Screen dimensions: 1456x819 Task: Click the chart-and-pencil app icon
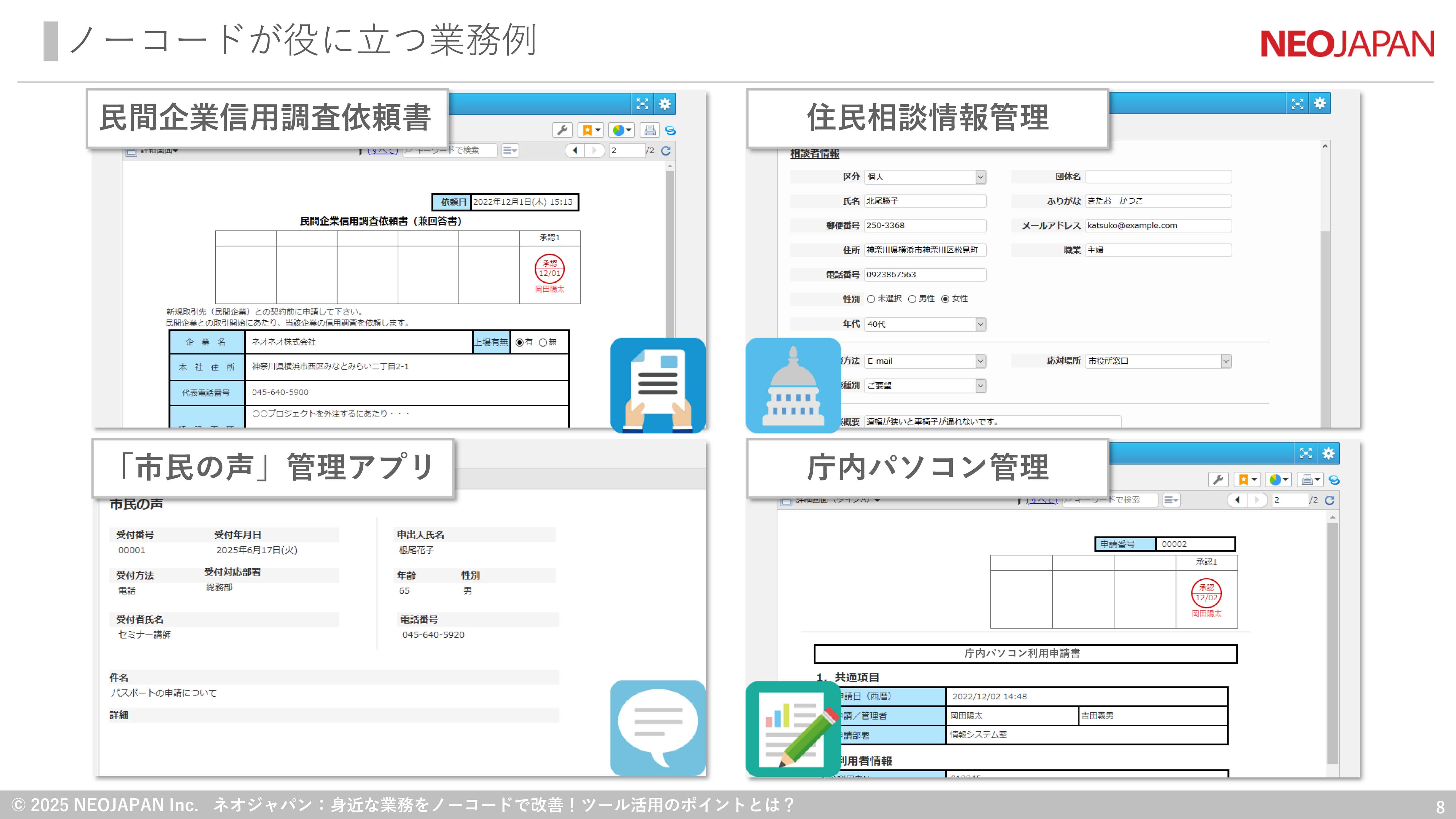point(793,729)
